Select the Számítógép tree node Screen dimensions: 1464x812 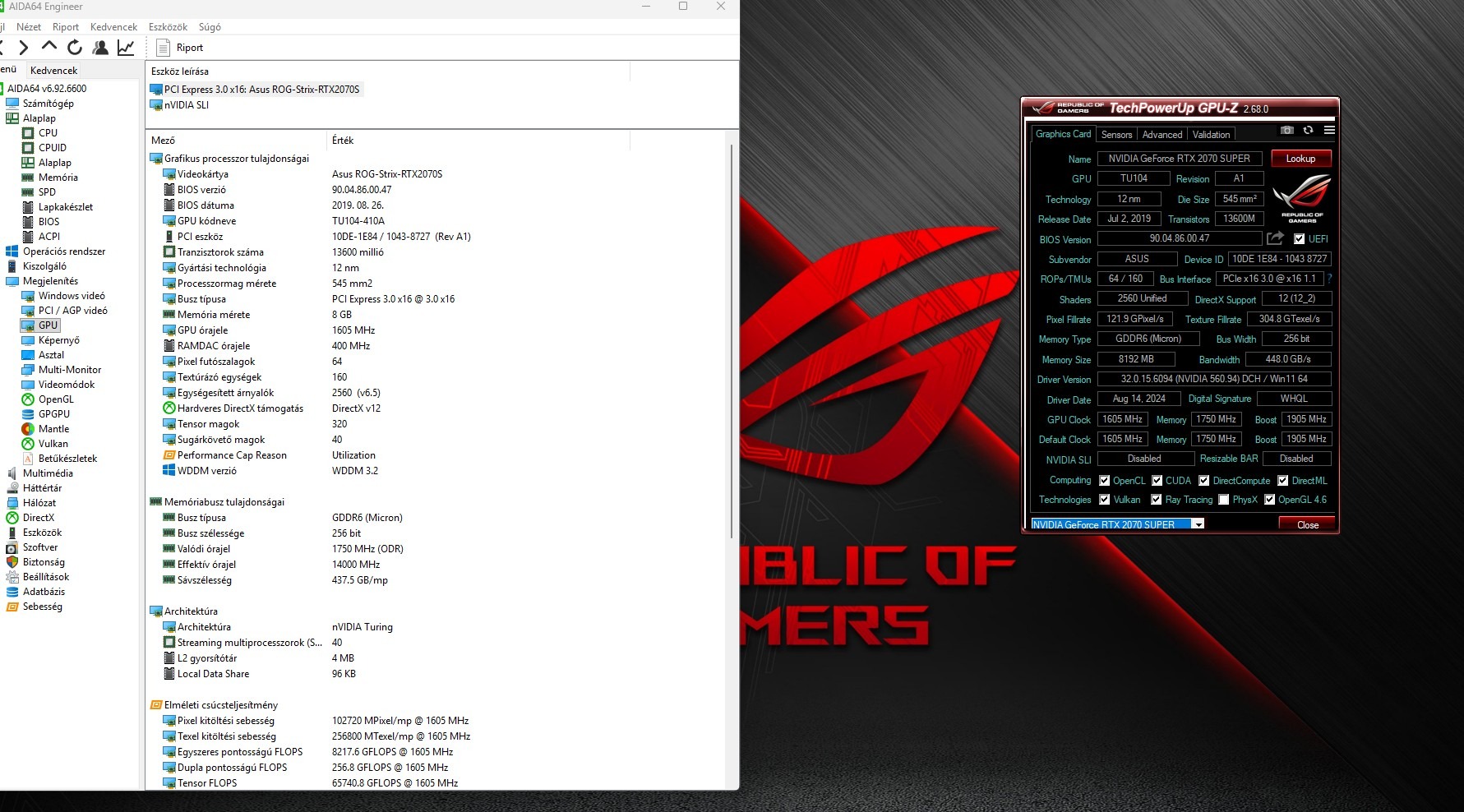(48, 104)
